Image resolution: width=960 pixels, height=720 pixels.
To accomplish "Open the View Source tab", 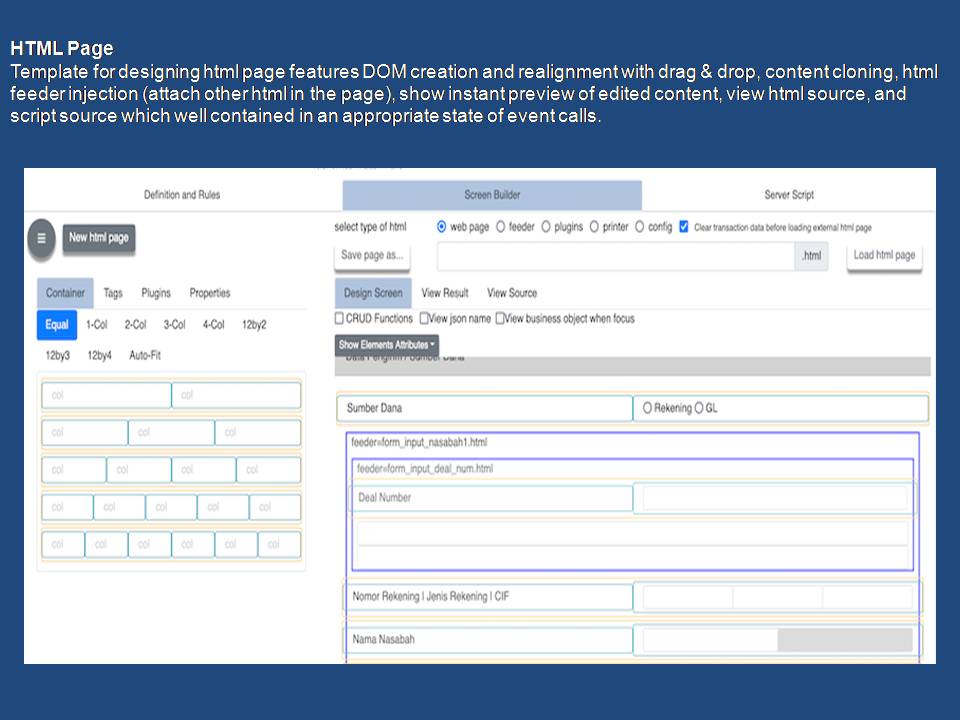I will click(x=511, y=293).
